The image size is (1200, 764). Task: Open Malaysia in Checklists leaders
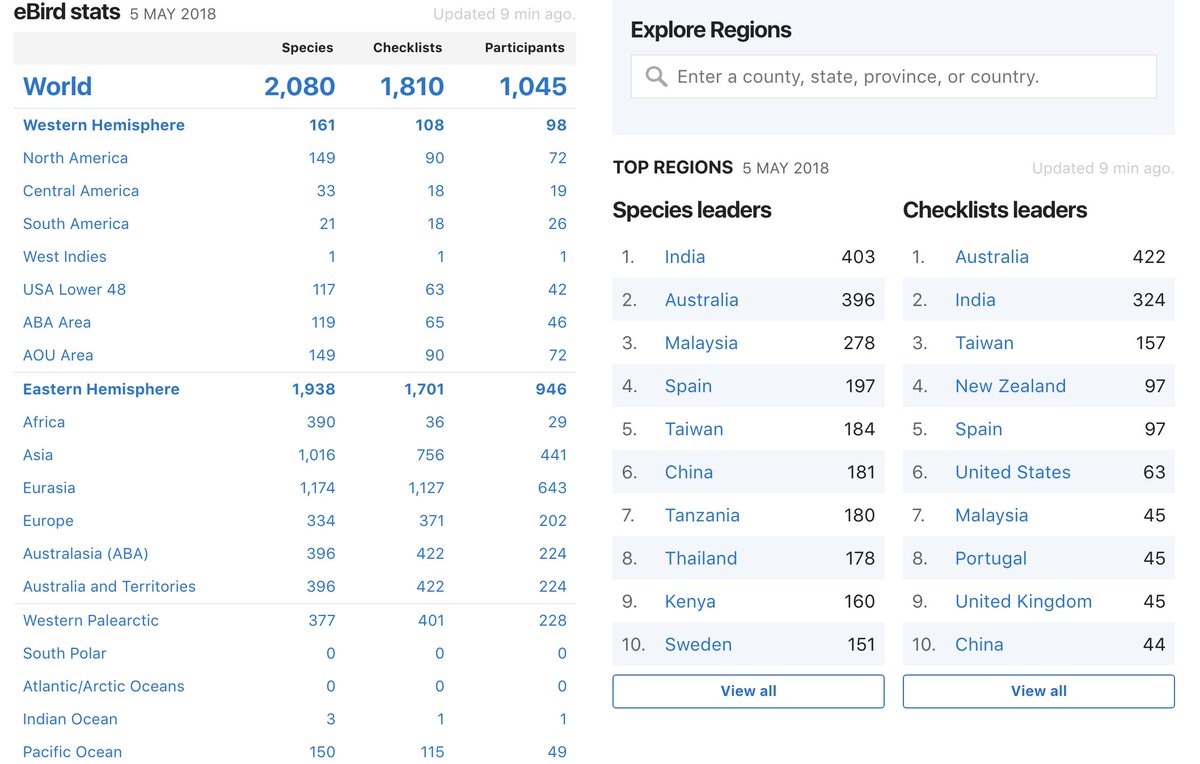tap(991, 515)
